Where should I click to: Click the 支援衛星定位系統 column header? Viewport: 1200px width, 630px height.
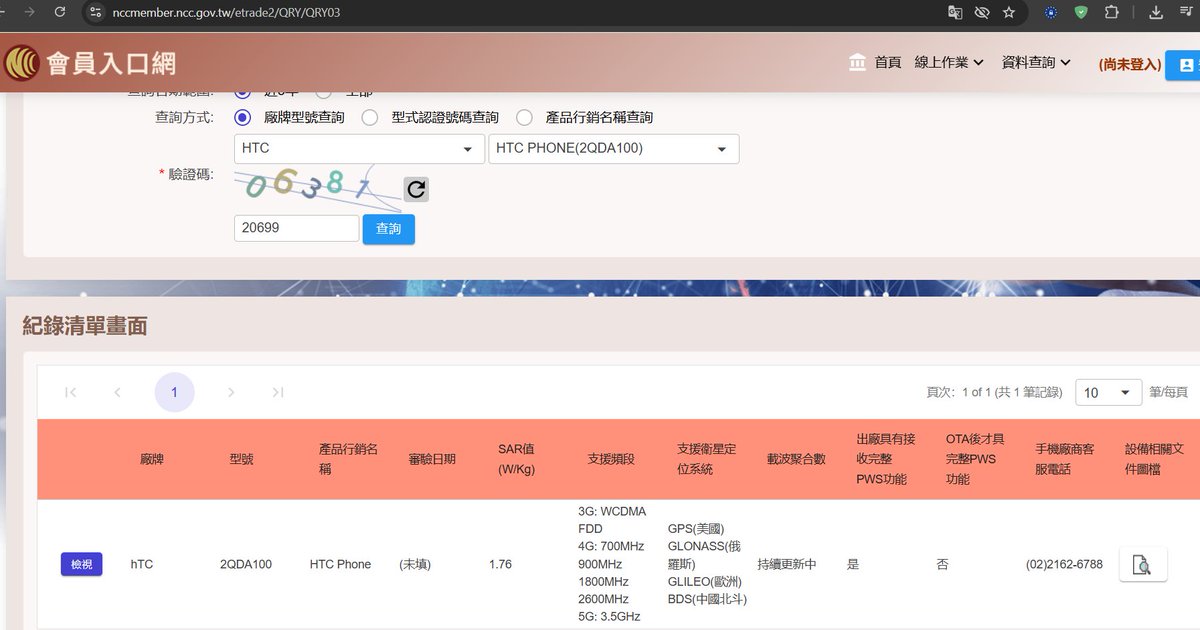point(706,459)
